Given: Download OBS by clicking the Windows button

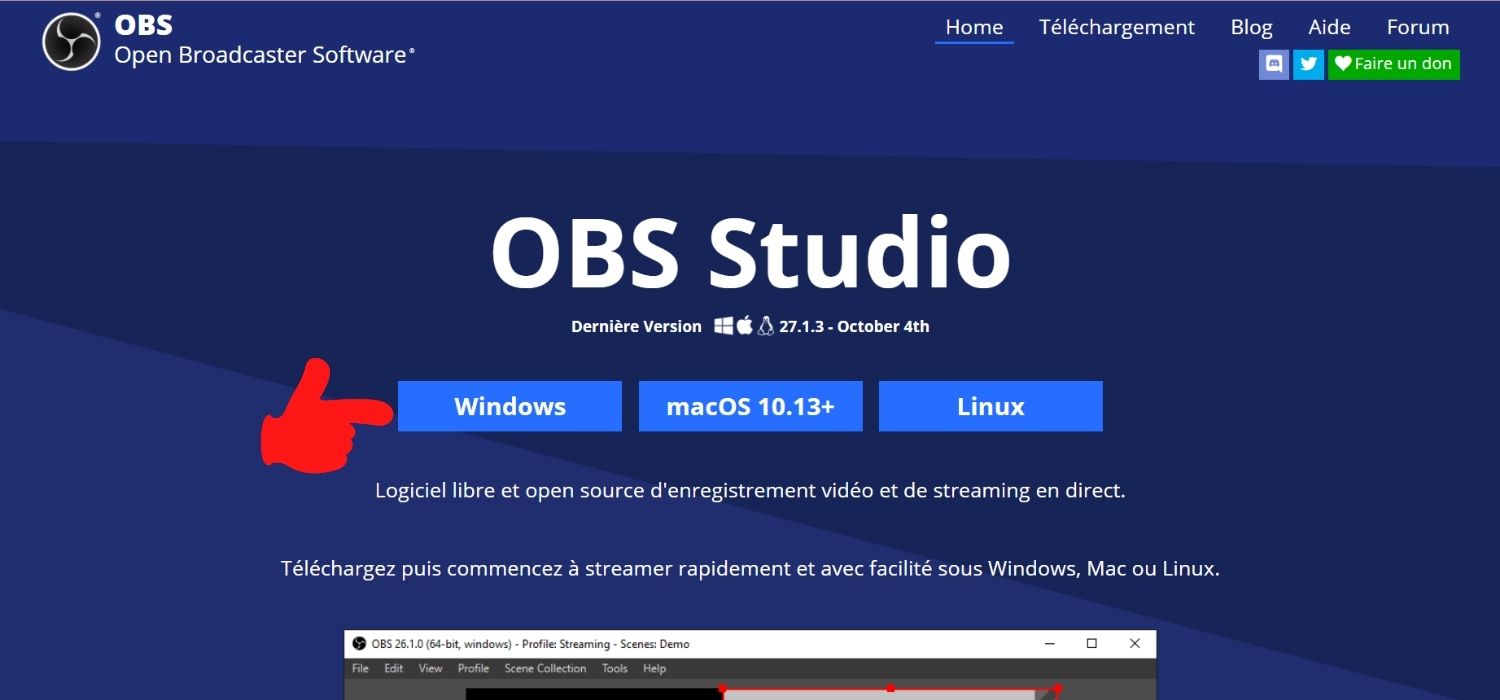Looking at the screenshot, I should (x=509, y=406).
